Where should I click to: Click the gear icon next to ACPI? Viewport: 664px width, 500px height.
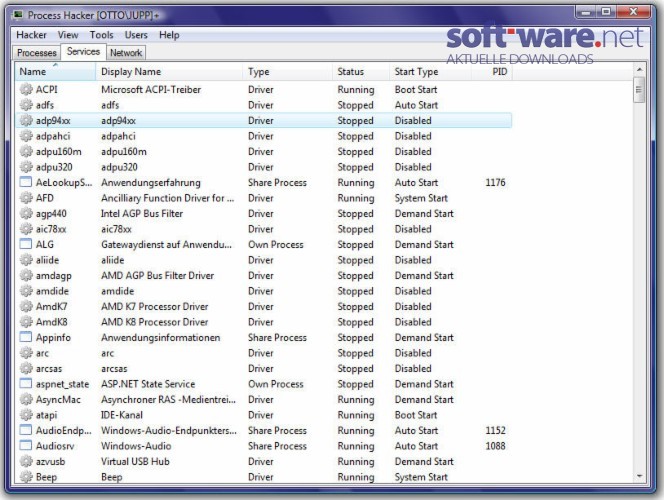(x=26, y=89)
